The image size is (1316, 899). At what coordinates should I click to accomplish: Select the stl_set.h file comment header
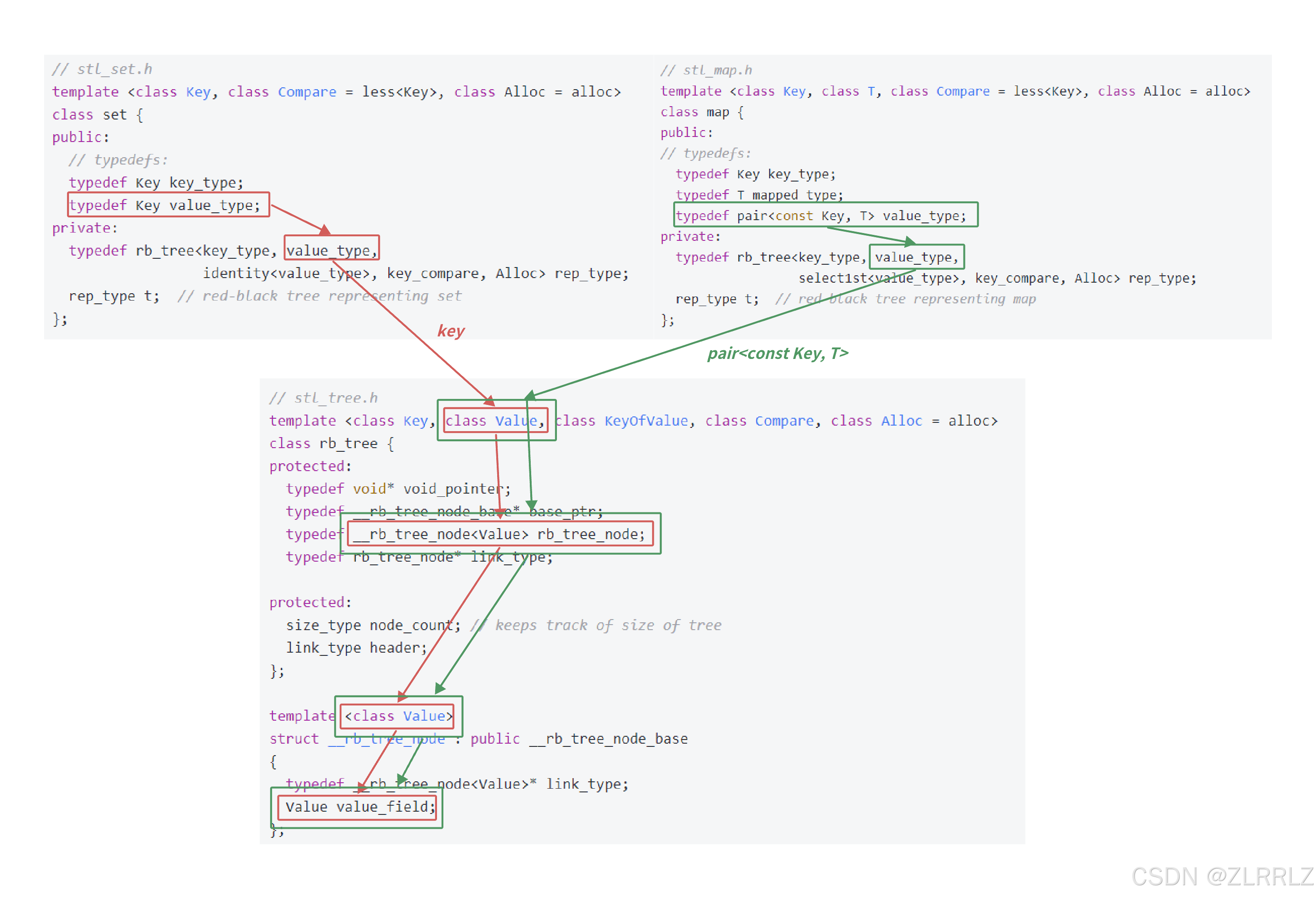pos(102,68)
